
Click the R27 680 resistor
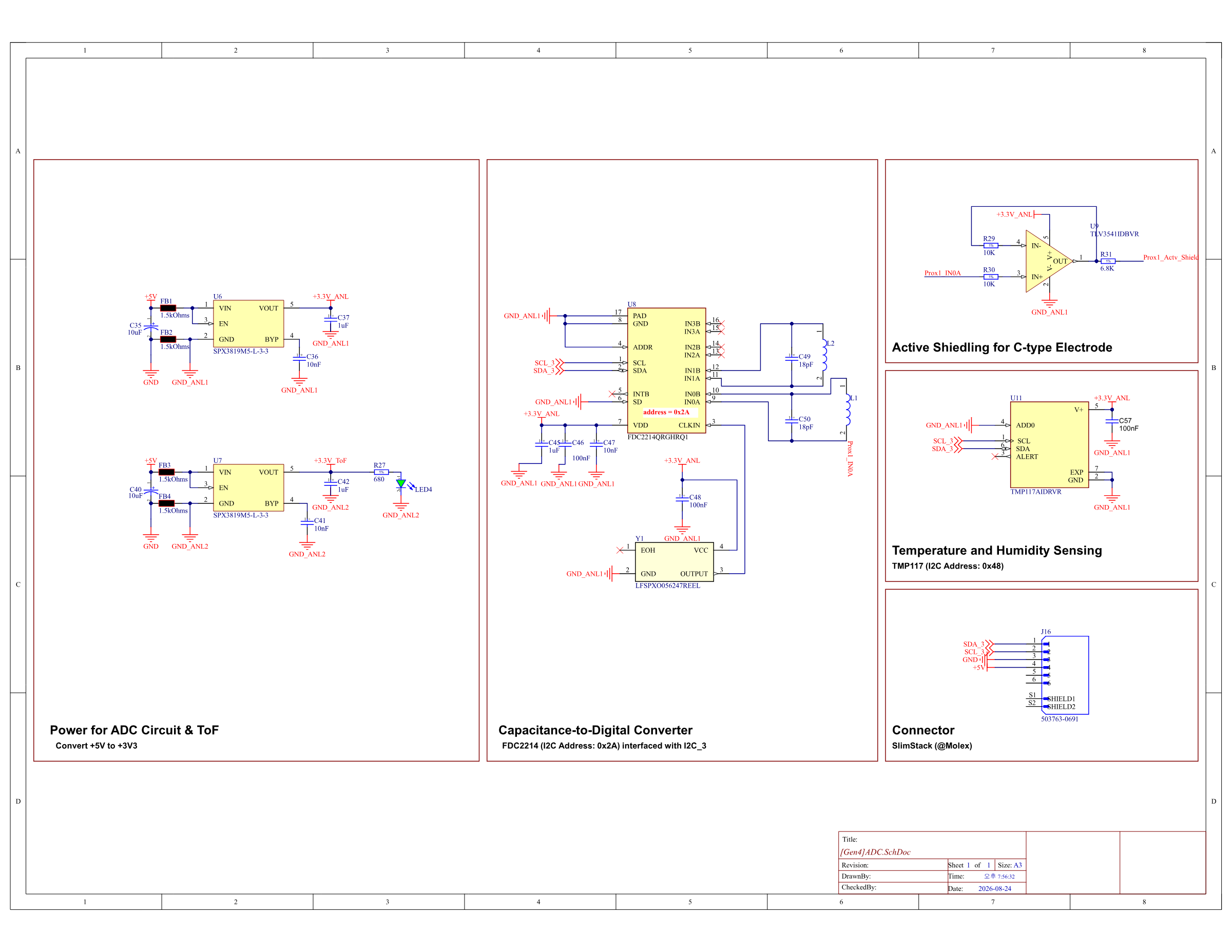pyautogui.click(x=381, y=472)
